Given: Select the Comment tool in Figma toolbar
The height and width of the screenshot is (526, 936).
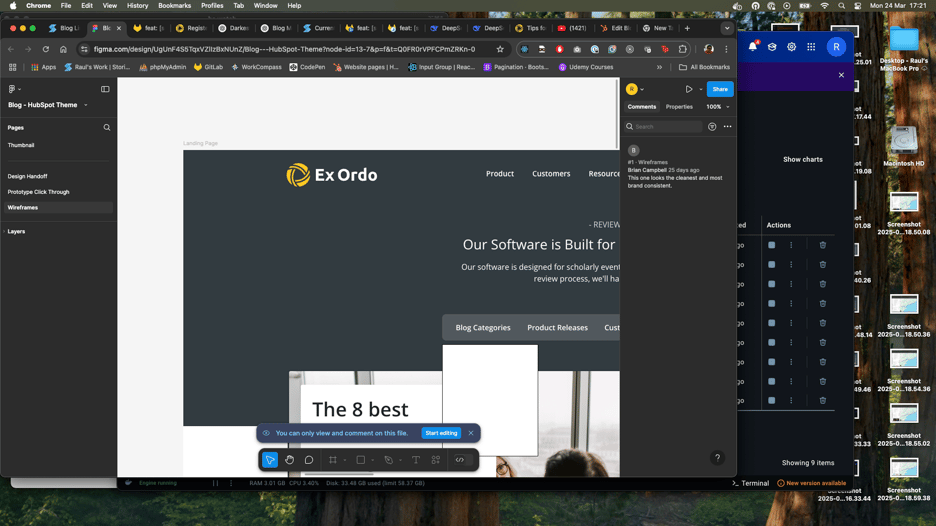Looking at the screenshot, I should 309,460.
